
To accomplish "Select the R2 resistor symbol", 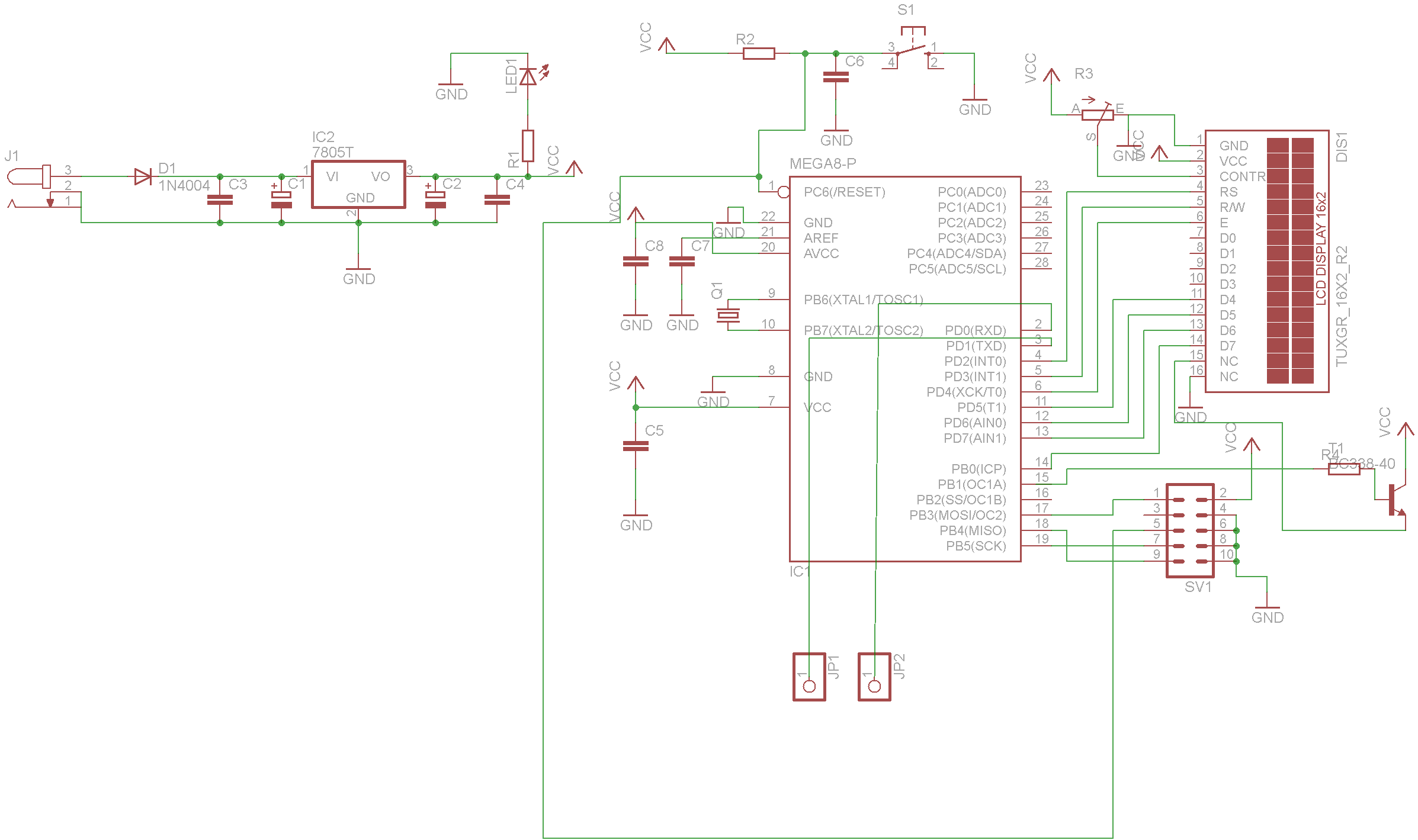I will [x=759, y=53].
